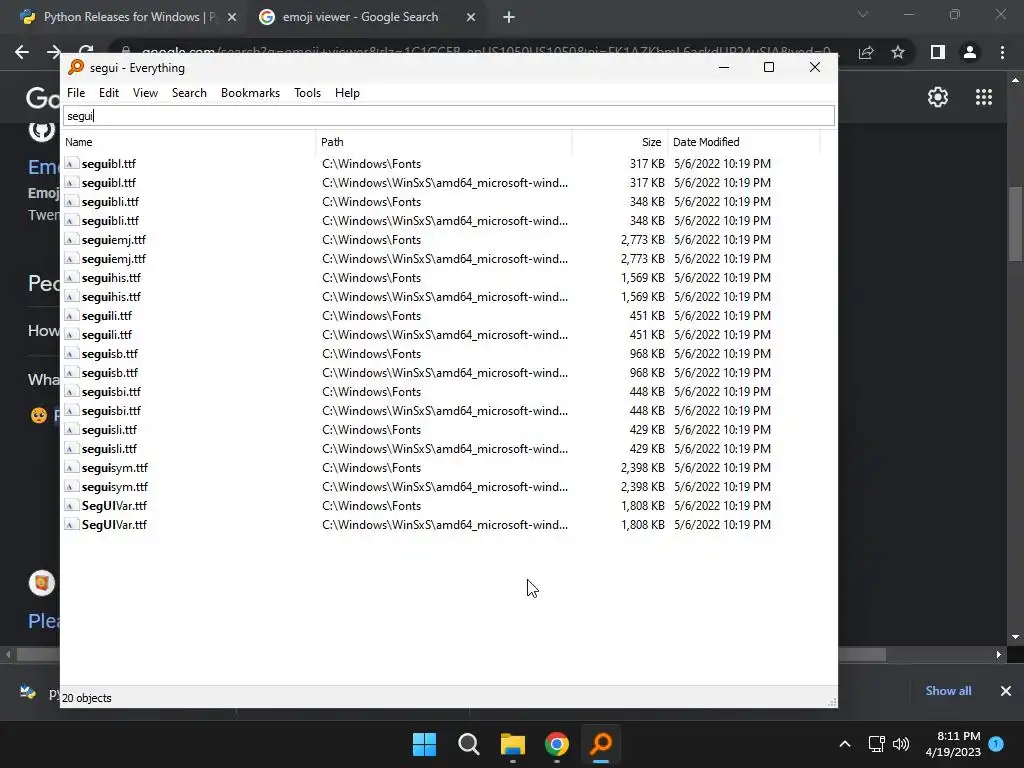Click font file icon of seguisym.ttf Fonts row

click(71, 468)
